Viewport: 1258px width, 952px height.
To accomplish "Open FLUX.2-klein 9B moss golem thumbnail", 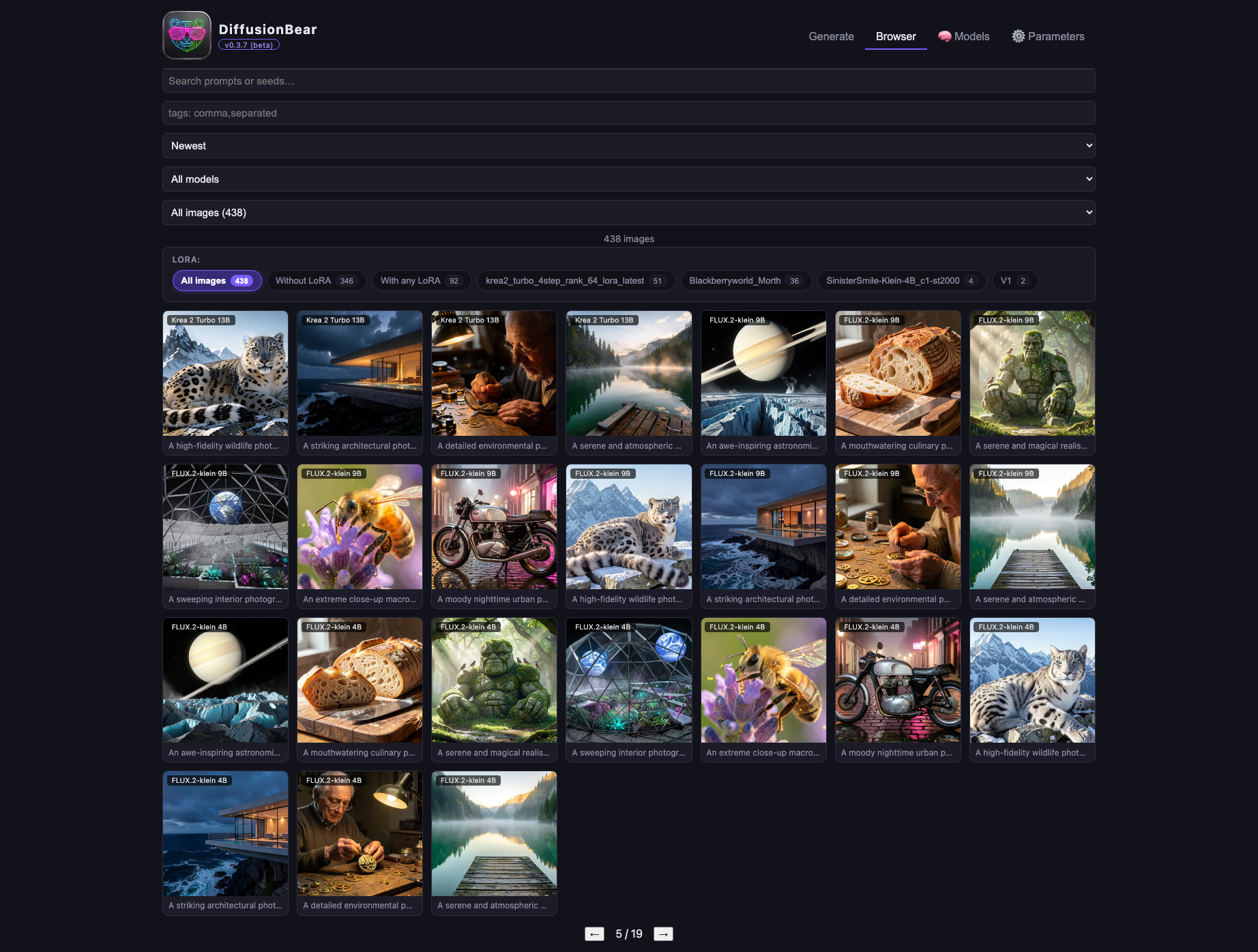I will coord(1032,374).
